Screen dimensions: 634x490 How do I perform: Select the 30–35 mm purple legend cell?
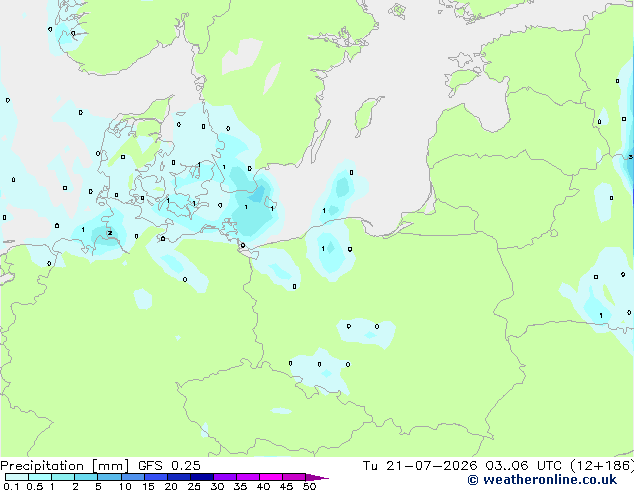pos(224,477)
